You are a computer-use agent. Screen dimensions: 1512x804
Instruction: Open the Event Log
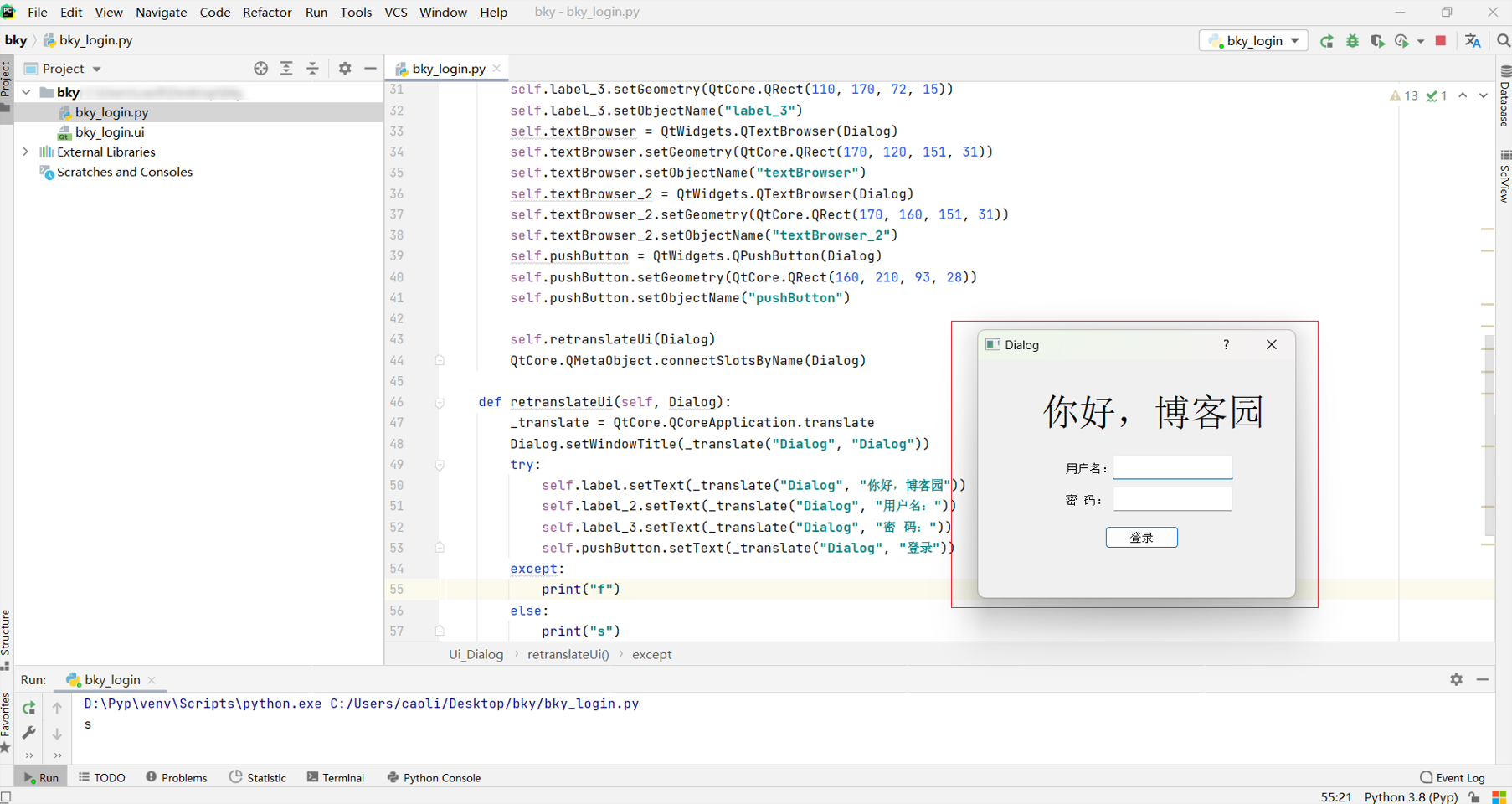(x=1453, y=777)
